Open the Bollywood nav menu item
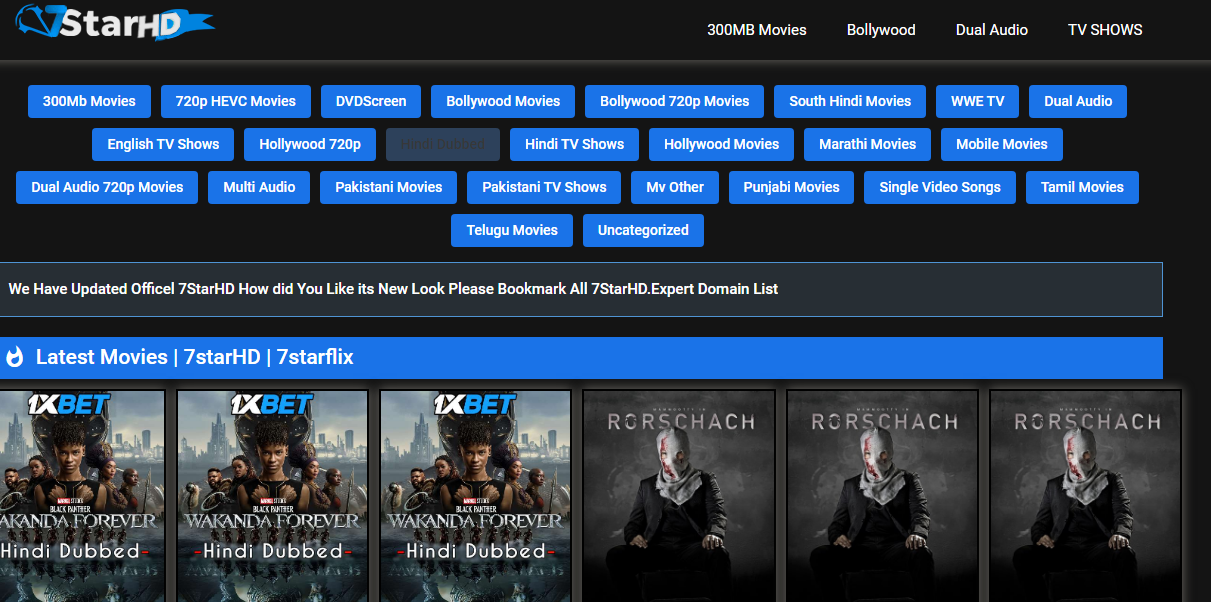 pos(881,30)
